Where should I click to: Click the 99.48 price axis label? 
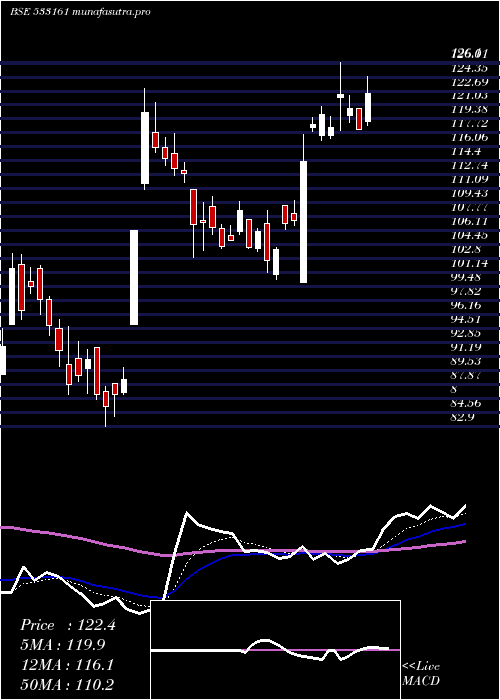click(466, 277)
